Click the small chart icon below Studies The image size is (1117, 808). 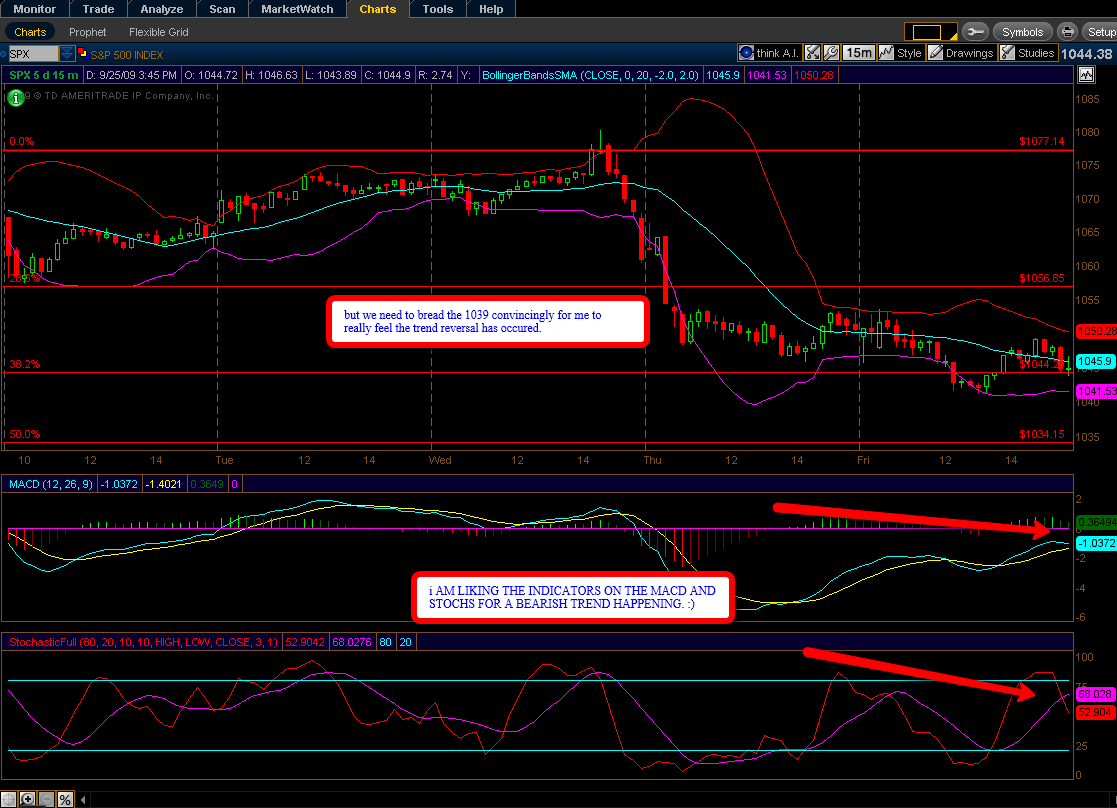[1084, 75]
